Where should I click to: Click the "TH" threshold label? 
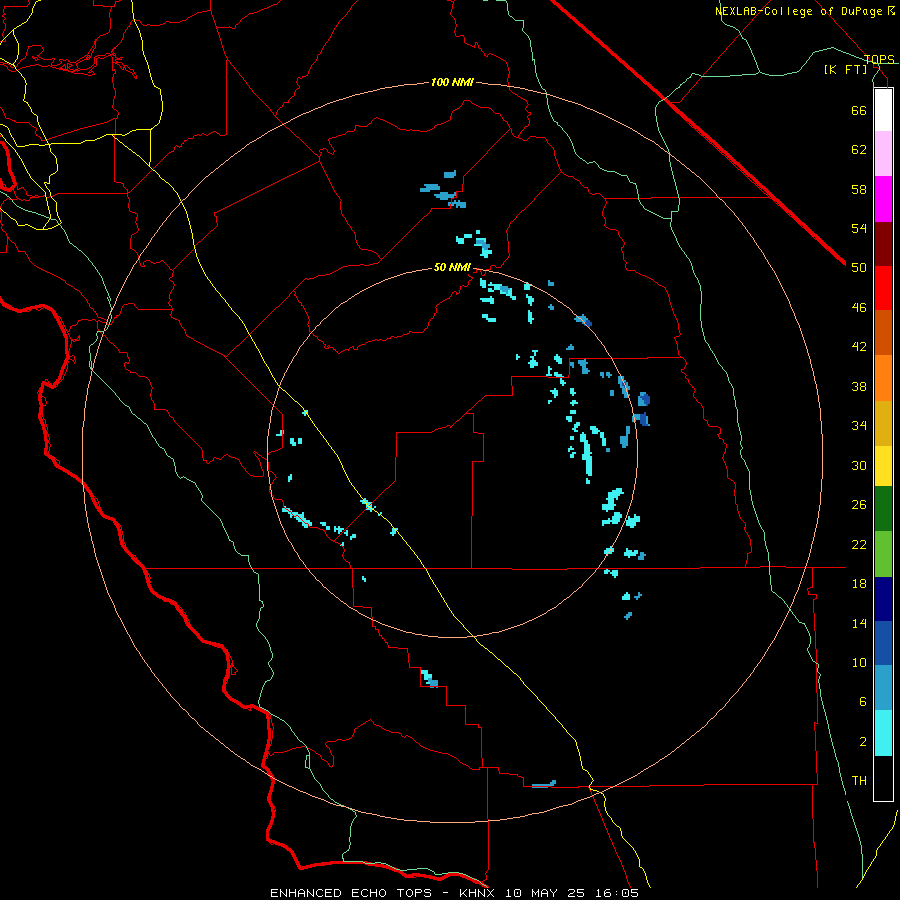click(x=859, y=781)
